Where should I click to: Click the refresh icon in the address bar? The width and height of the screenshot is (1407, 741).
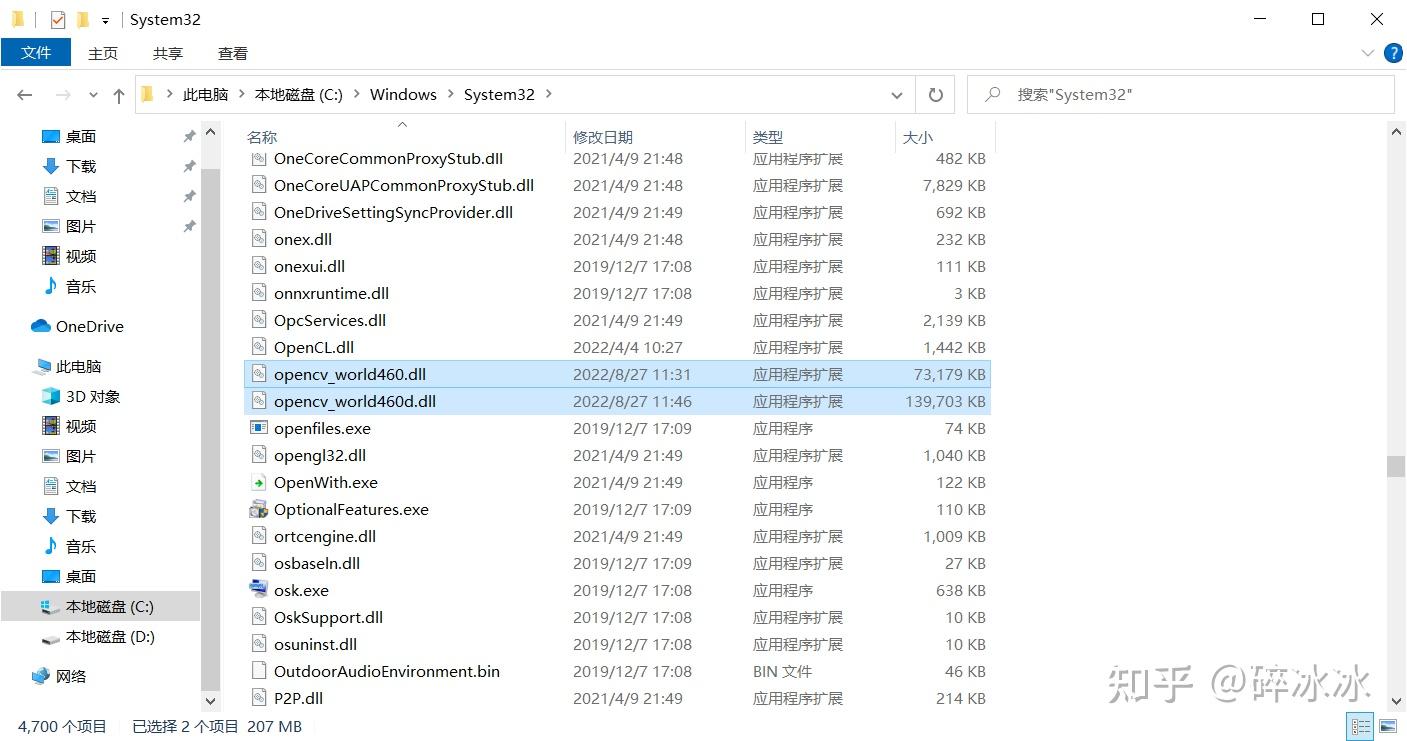coord(935,94)
